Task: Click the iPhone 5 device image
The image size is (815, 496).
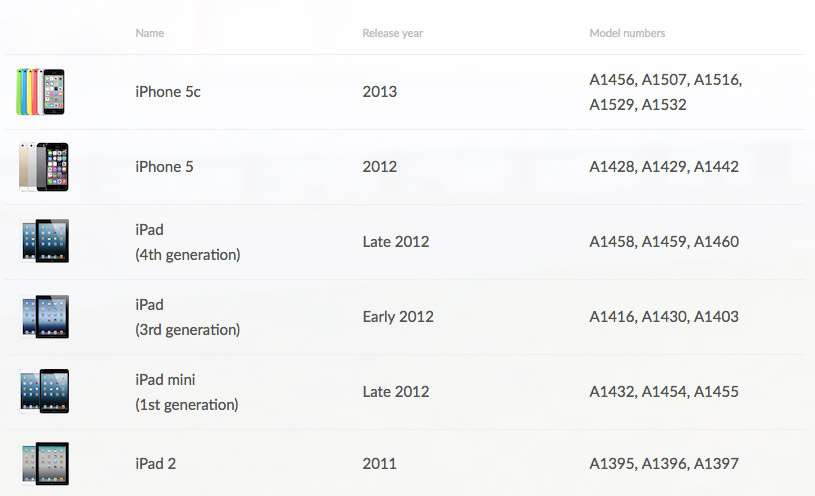Action: coord(44,167)
